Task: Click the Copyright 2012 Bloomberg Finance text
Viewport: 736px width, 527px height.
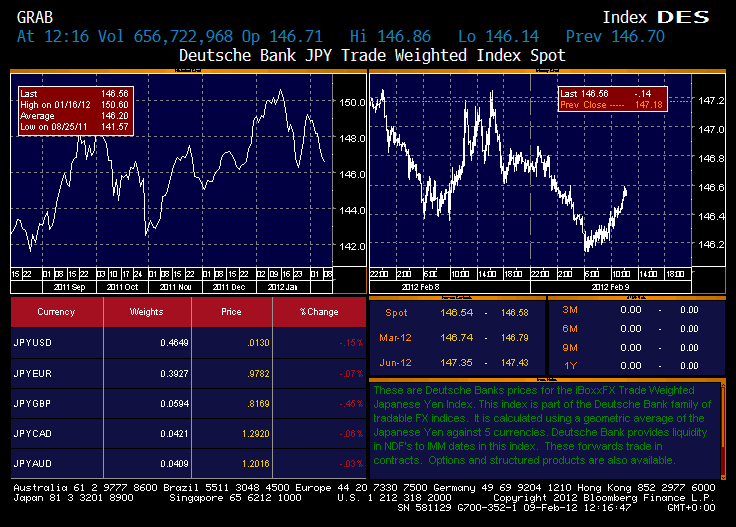Action: 604,497
